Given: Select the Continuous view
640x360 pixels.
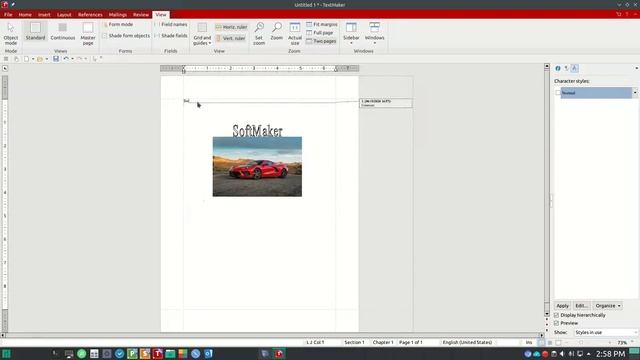Looking at the screenshot, I should click(62, 31).
